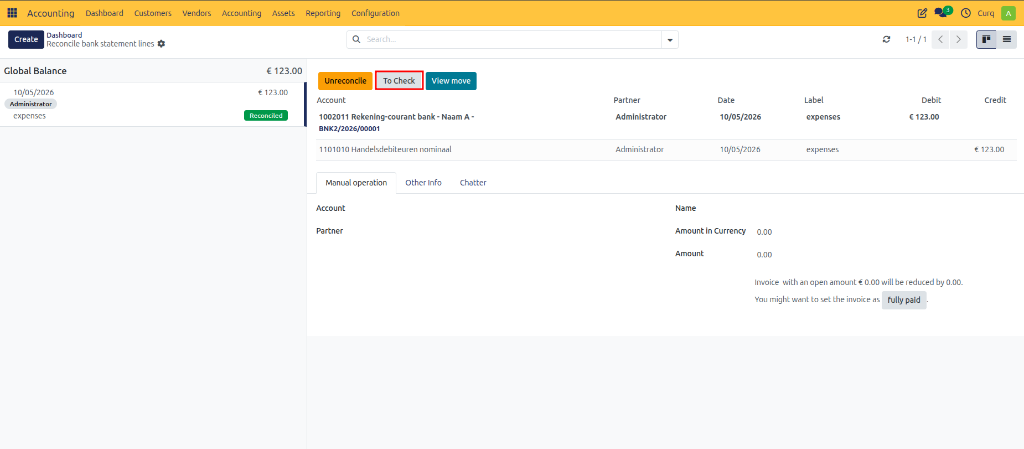
Task: Click the Administrator tag in statement line
Action: pyautogui.click(x=31, y=104)
